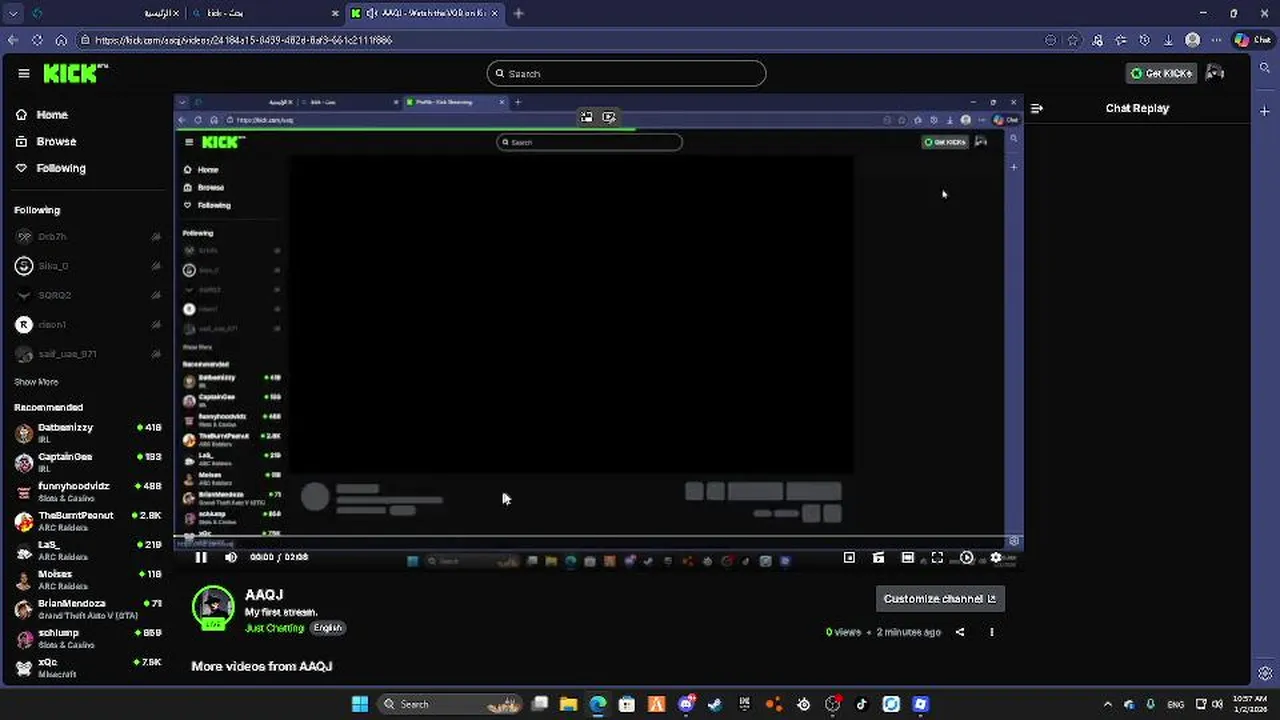Click the Customize channel button

tap(939, 599)
